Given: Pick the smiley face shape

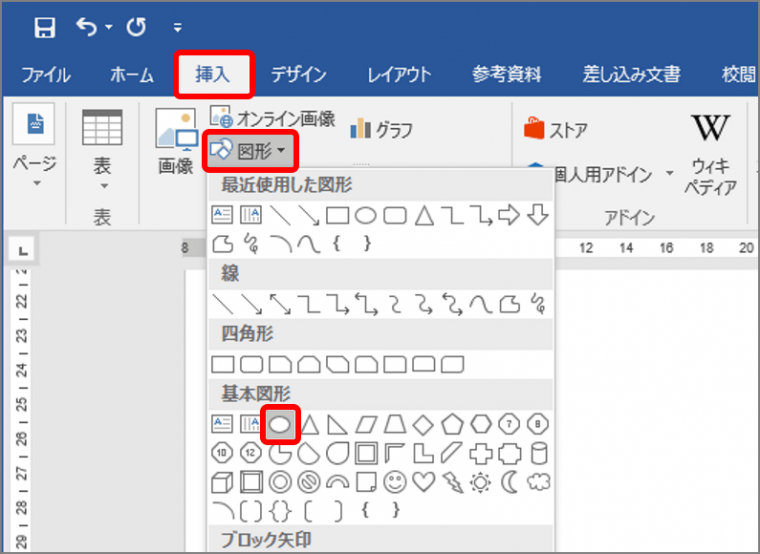Looking at the screenshot, I should (397, 482).
